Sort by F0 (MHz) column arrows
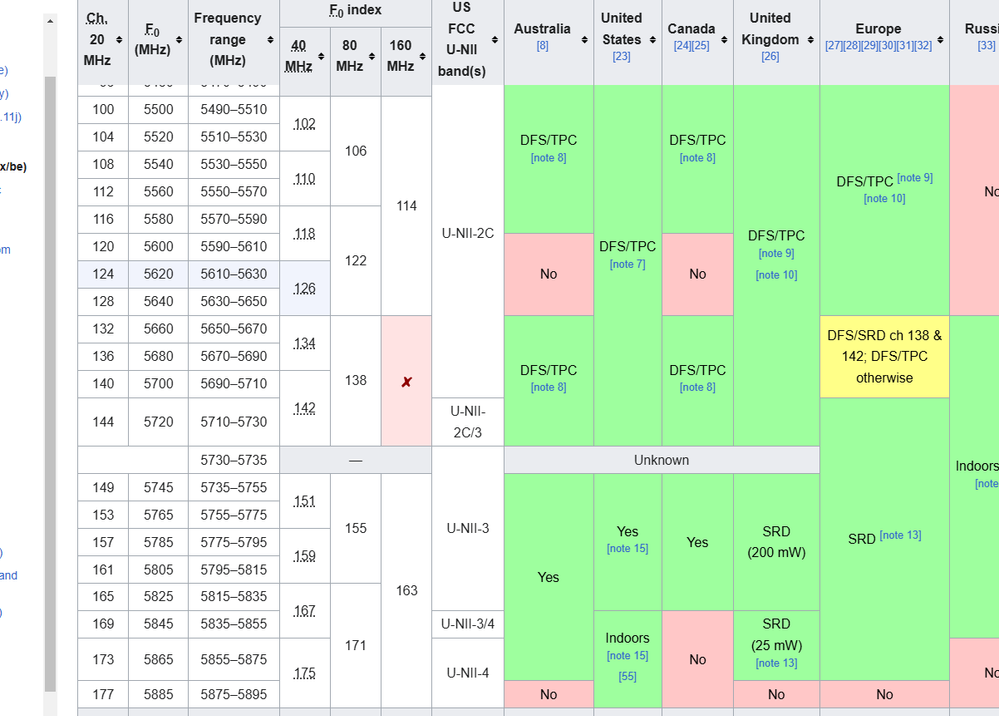Screen dimensions: 999x716 (x=179, y=40)
